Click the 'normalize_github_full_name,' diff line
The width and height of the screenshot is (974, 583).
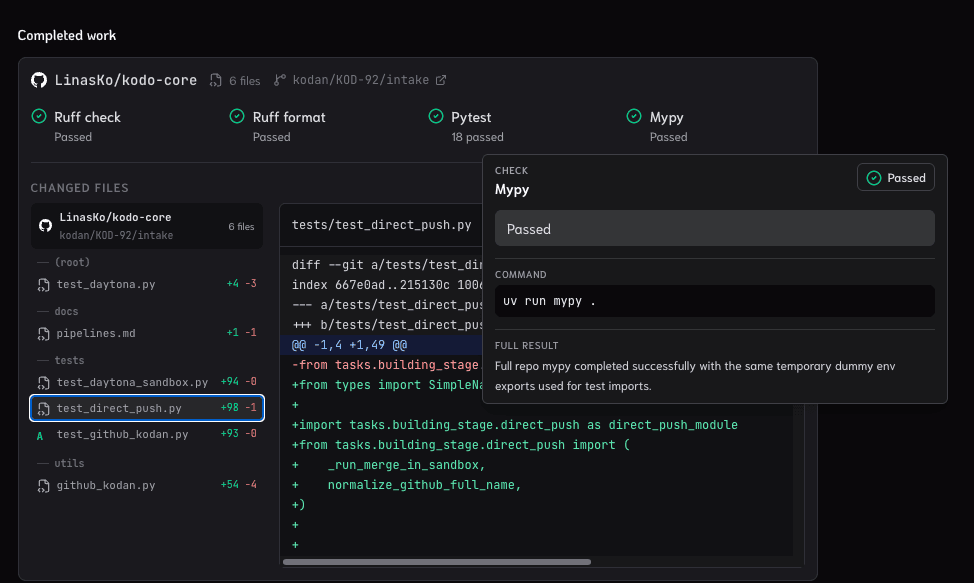click(x=424, y=485)
